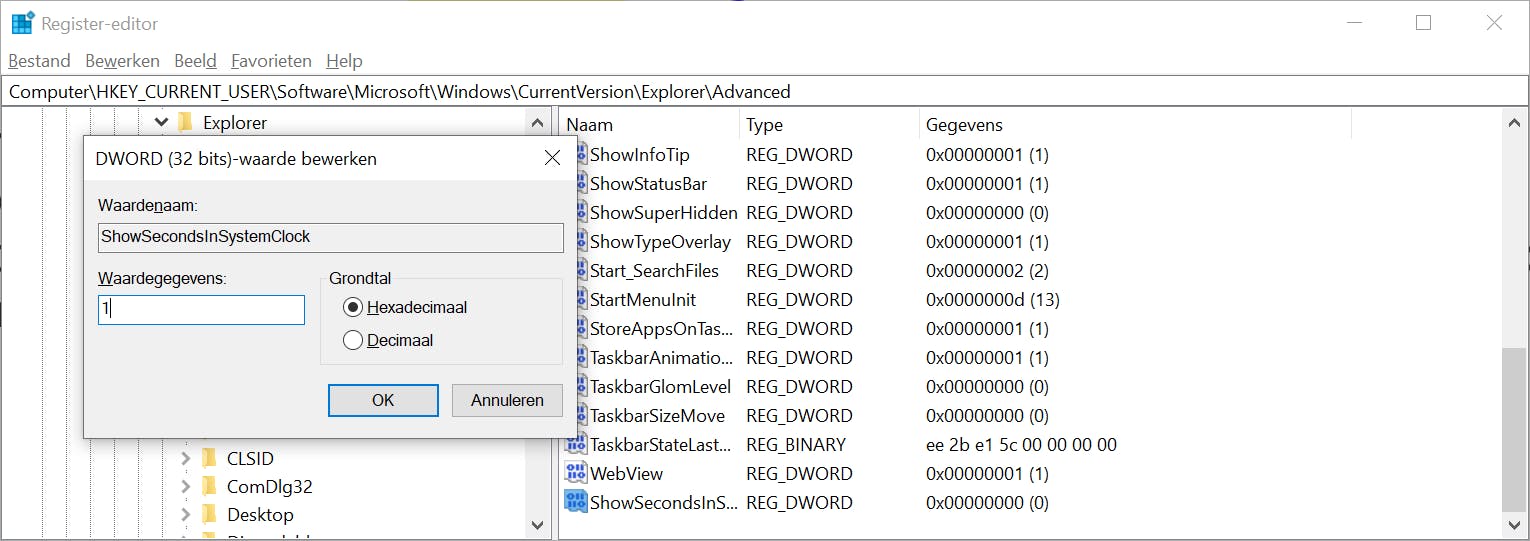1530x541 pixels.
Task: Click the Waardegegevens input field
Action: click(201, 310)
